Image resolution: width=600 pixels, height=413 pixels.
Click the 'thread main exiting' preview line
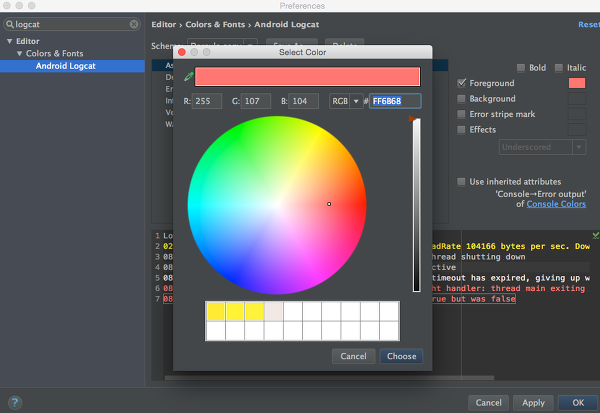(x=509, y=288)
